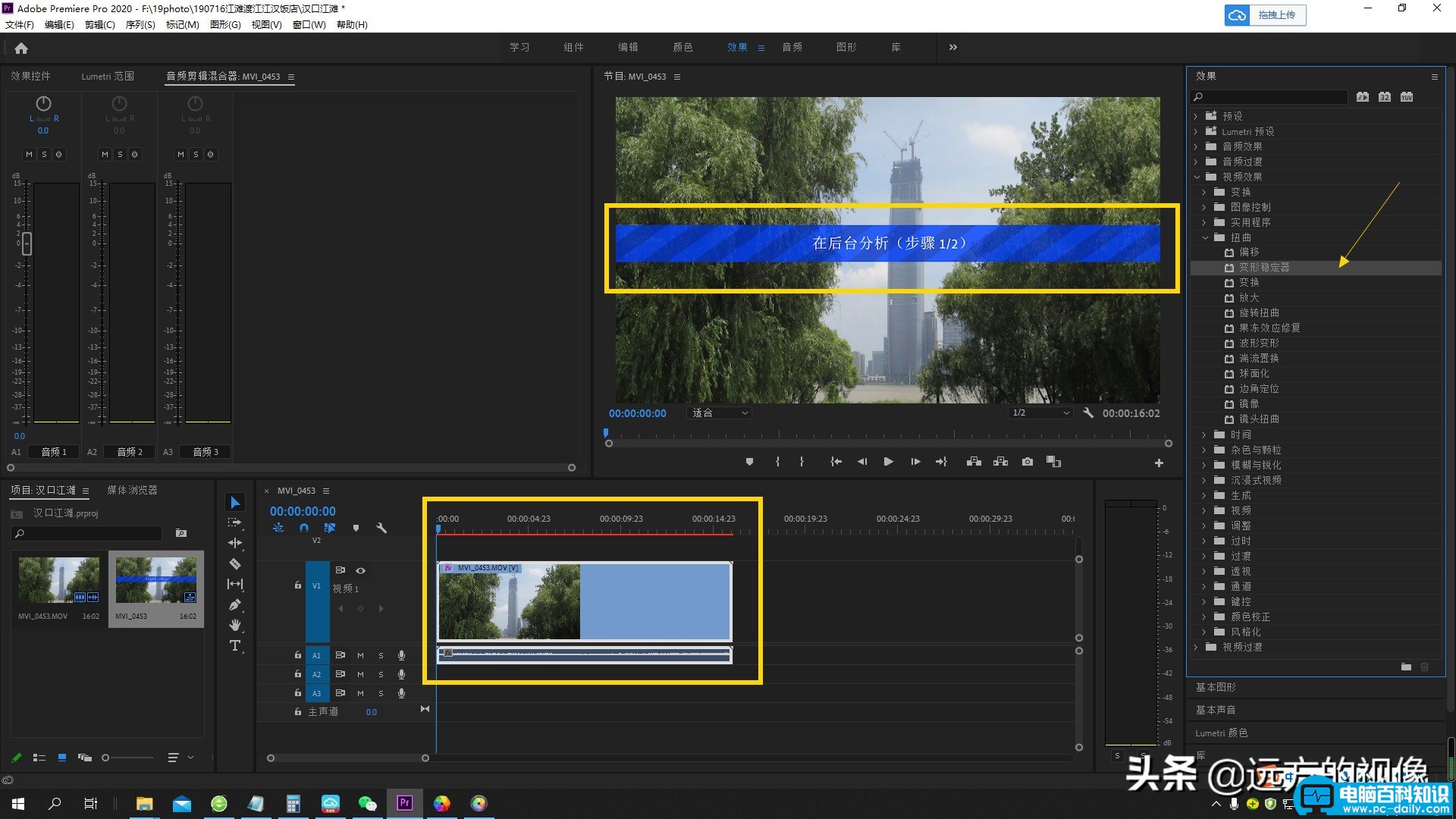Select the Type tool
Screen dimensions: 1456x819
click(235, 645)
